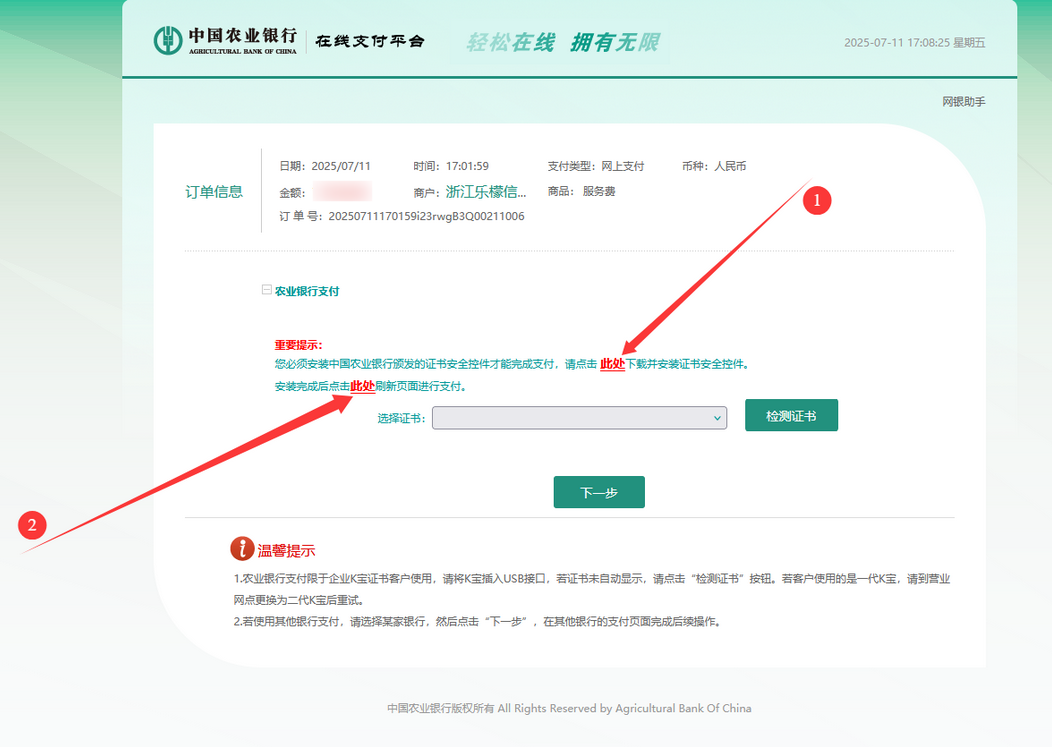
Task: Open the 选择证书 dropdown
Action: tap(579, 417)
